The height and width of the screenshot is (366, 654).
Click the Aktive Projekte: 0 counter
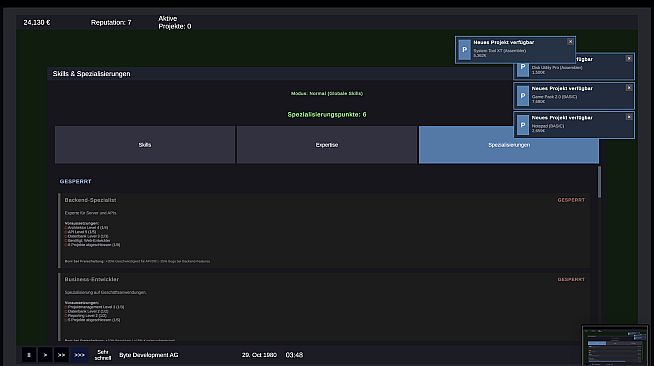pos(175,23)
